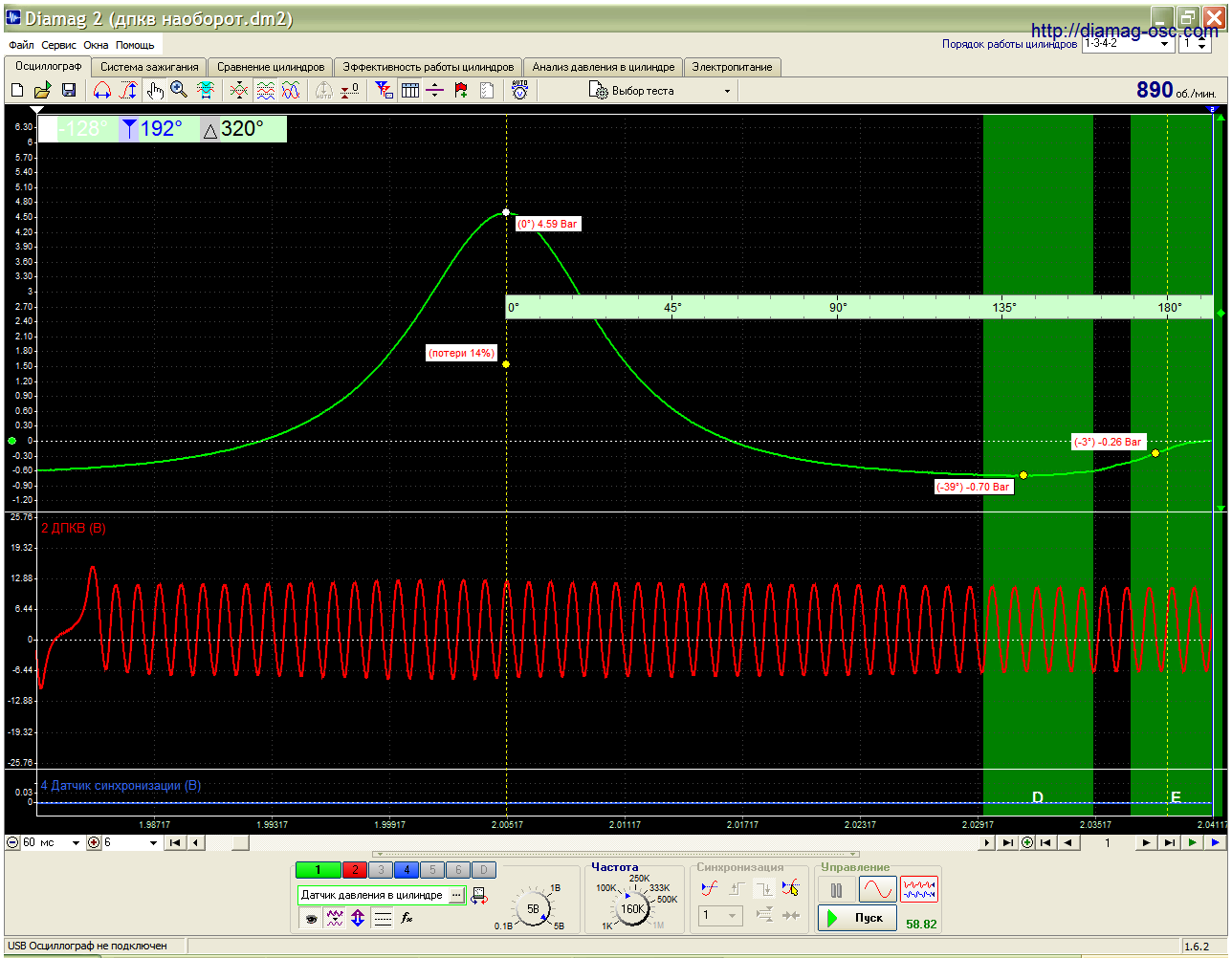The height and width of the screenshot is (958, 1232).
Task: Click the horizontal time scrollbar thumb
Action: (x=240, y=842)
